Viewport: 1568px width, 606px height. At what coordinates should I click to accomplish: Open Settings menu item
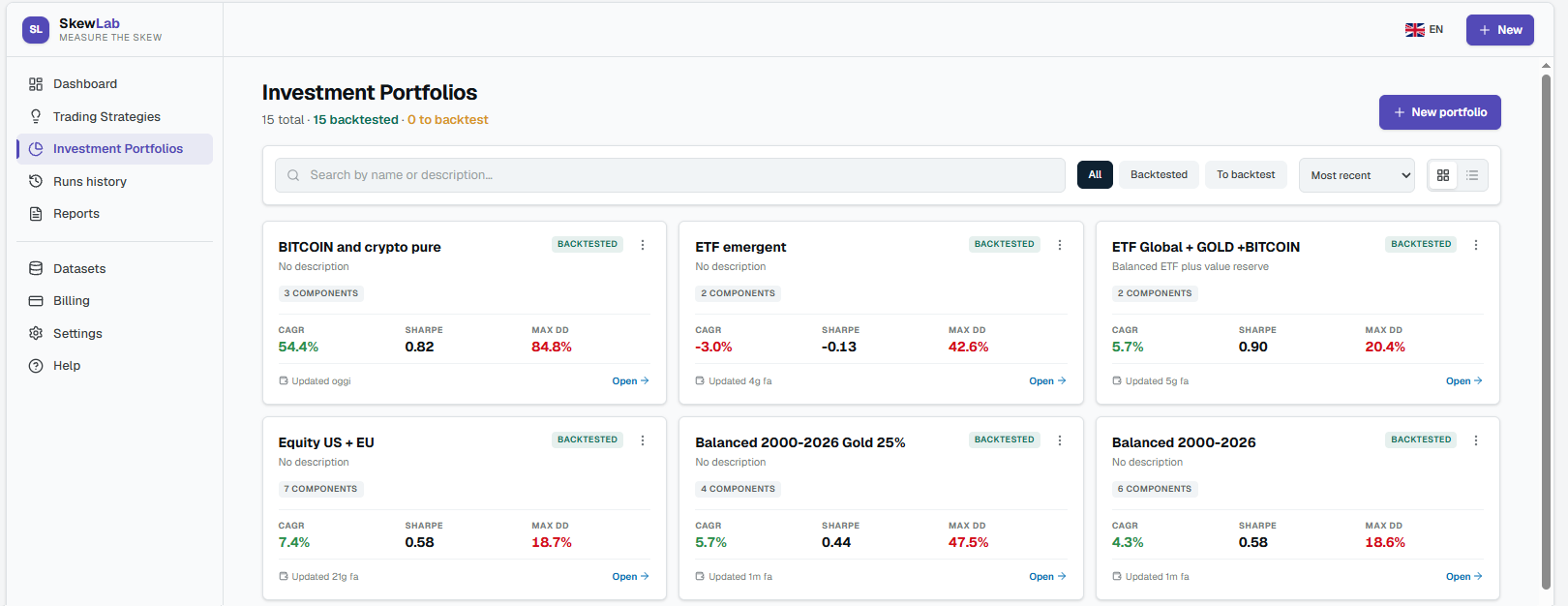114,333
